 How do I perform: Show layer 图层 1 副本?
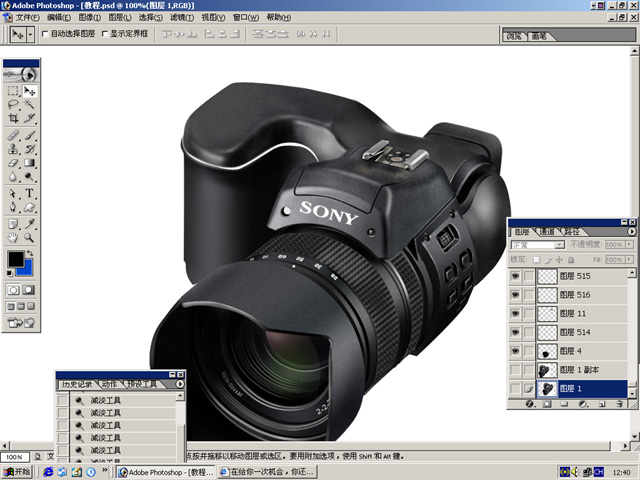click(516, 370)
